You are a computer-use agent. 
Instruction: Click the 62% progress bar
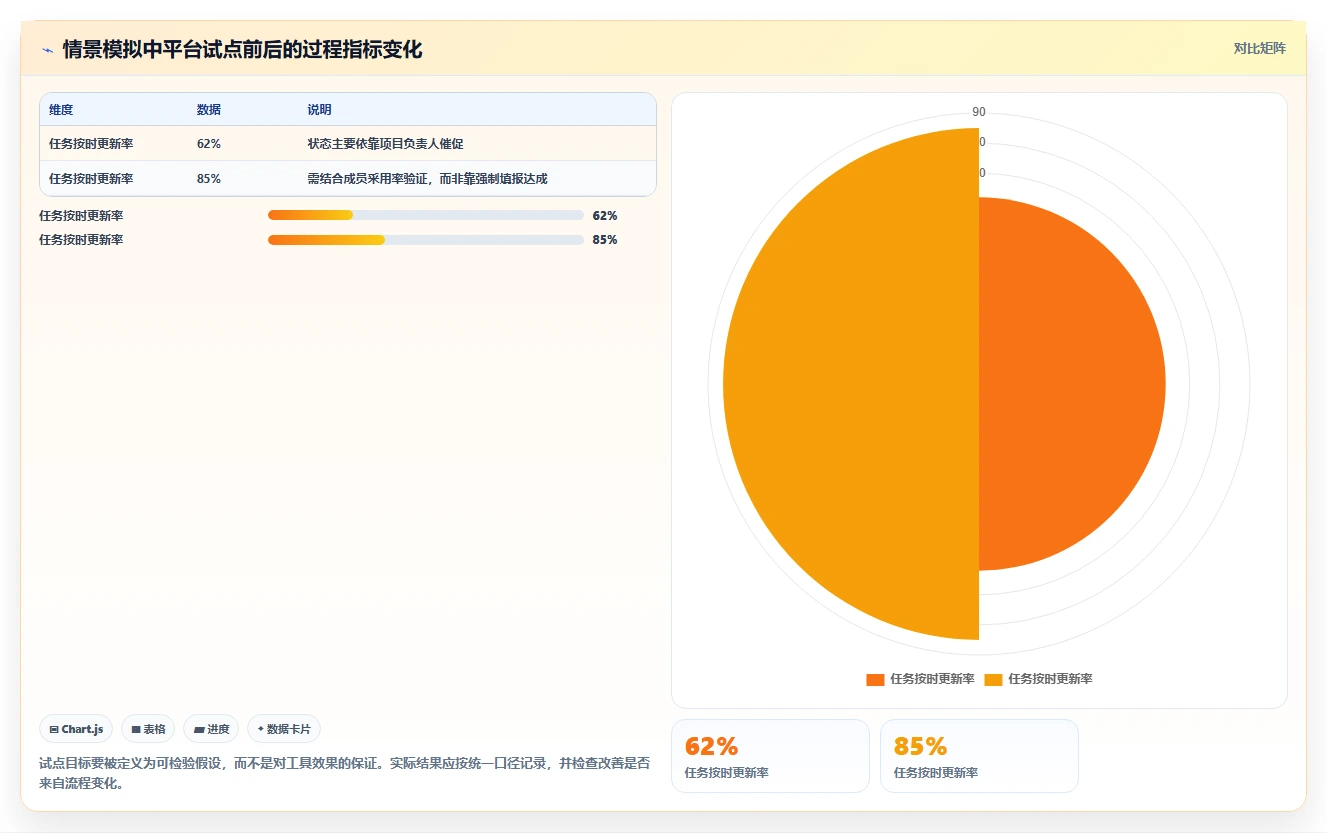[426, 215]
